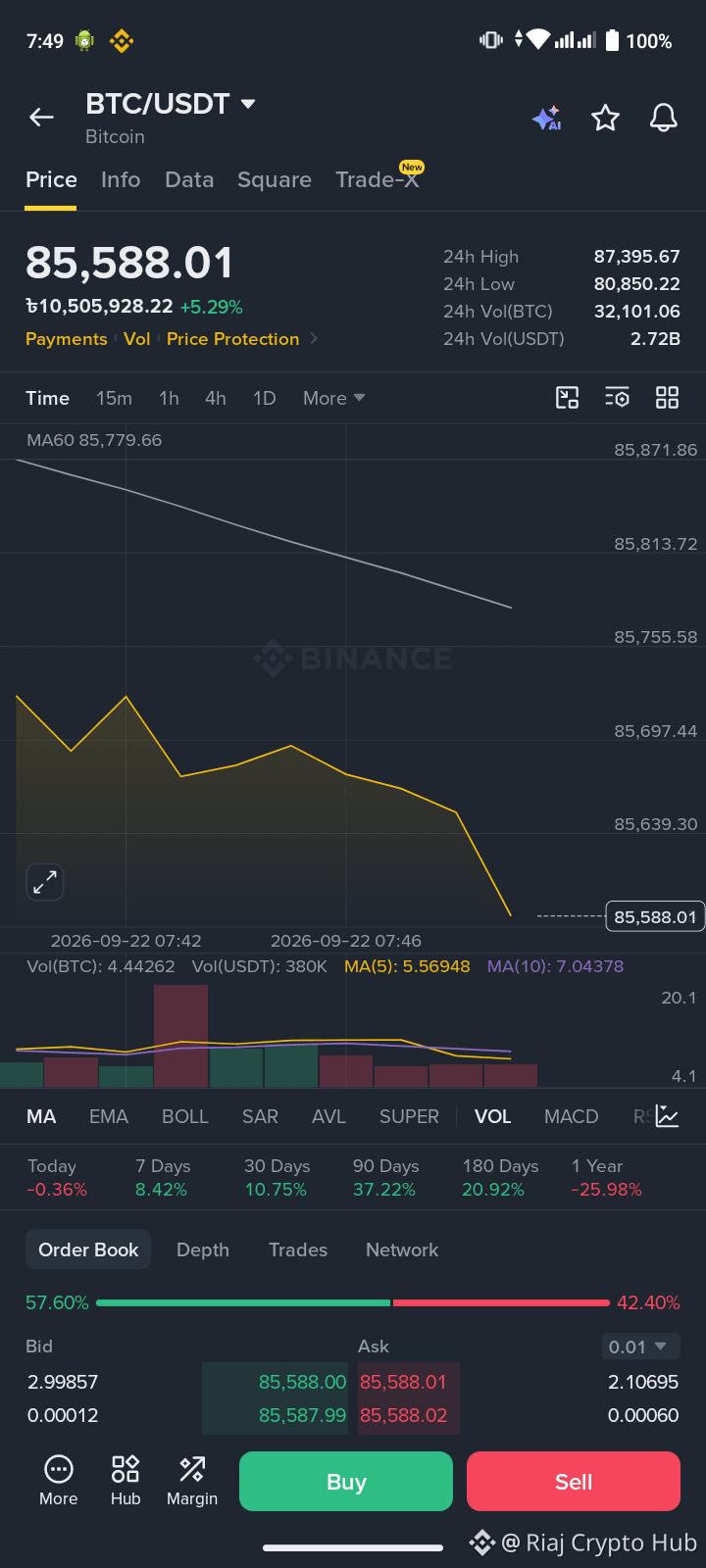Open Margin trading icon

tap(192, 1481)
